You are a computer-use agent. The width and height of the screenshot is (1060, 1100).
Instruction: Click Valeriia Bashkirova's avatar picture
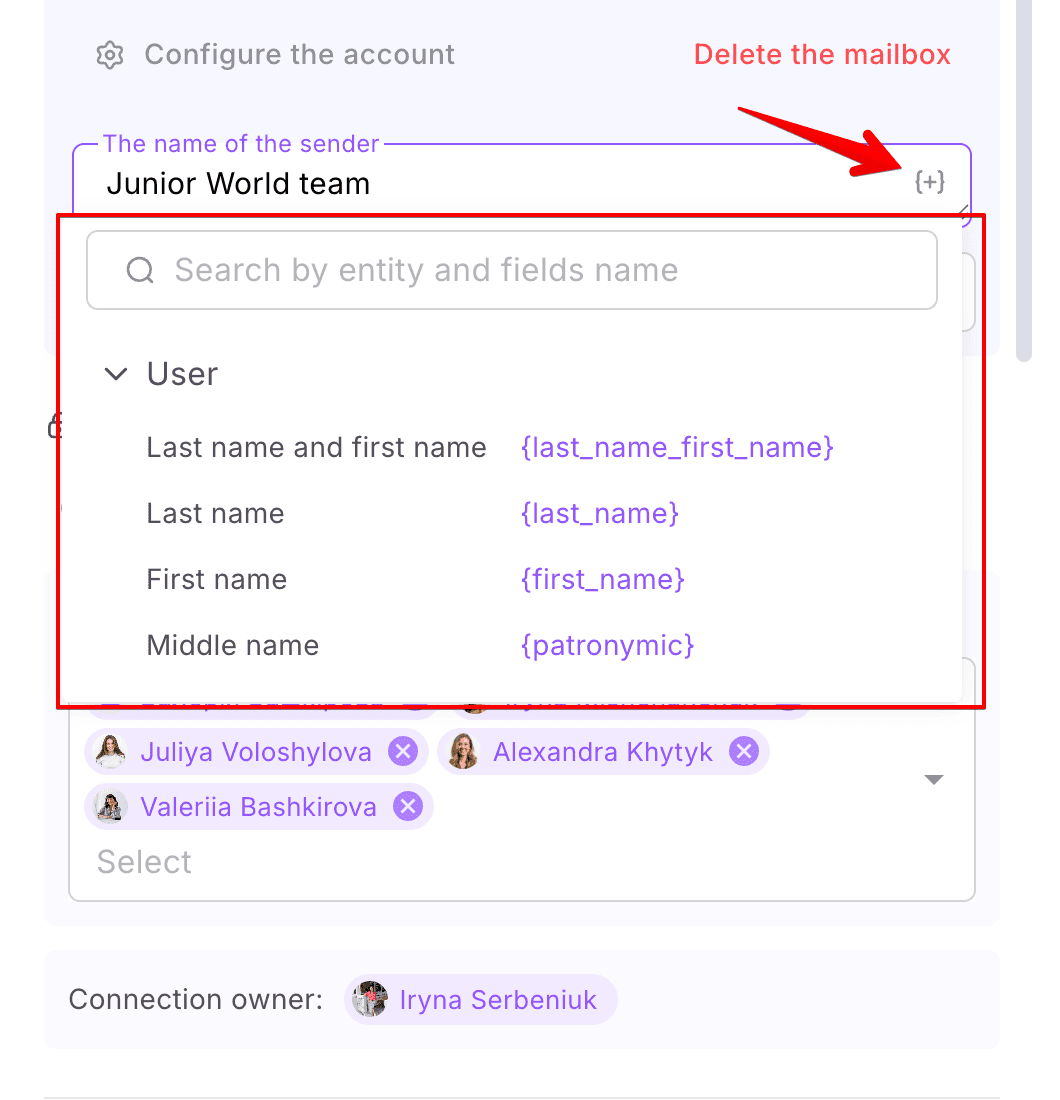click(x=111, y=807)
